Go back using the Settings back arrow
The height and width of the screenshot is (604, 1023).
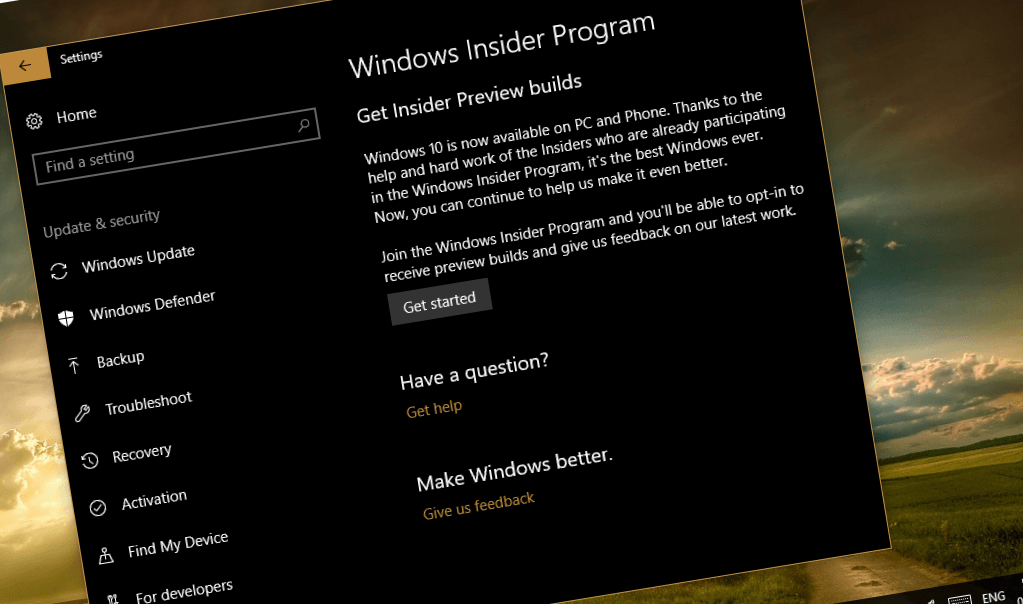coord(25,65)
